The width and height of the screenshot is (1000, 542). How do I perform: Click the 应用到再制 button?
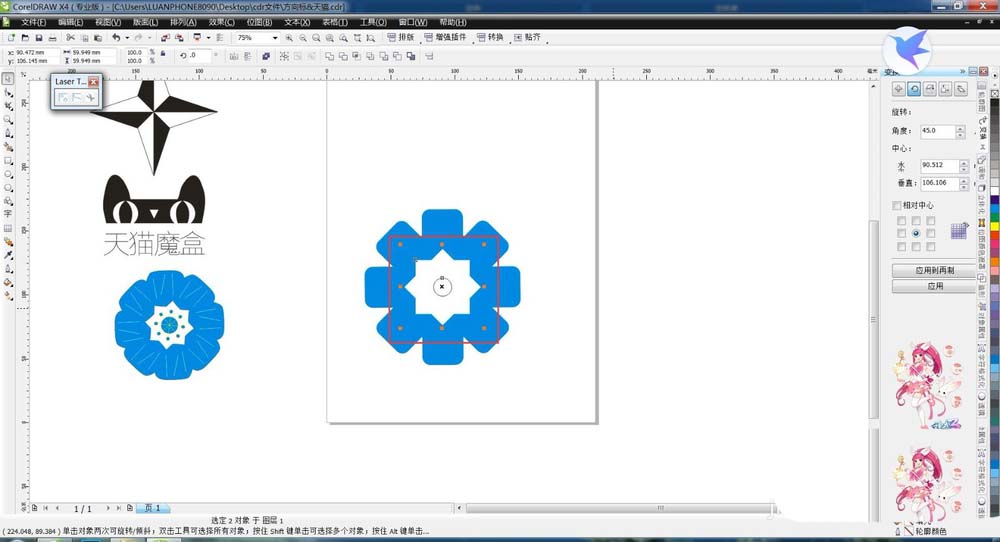point(934,270)
